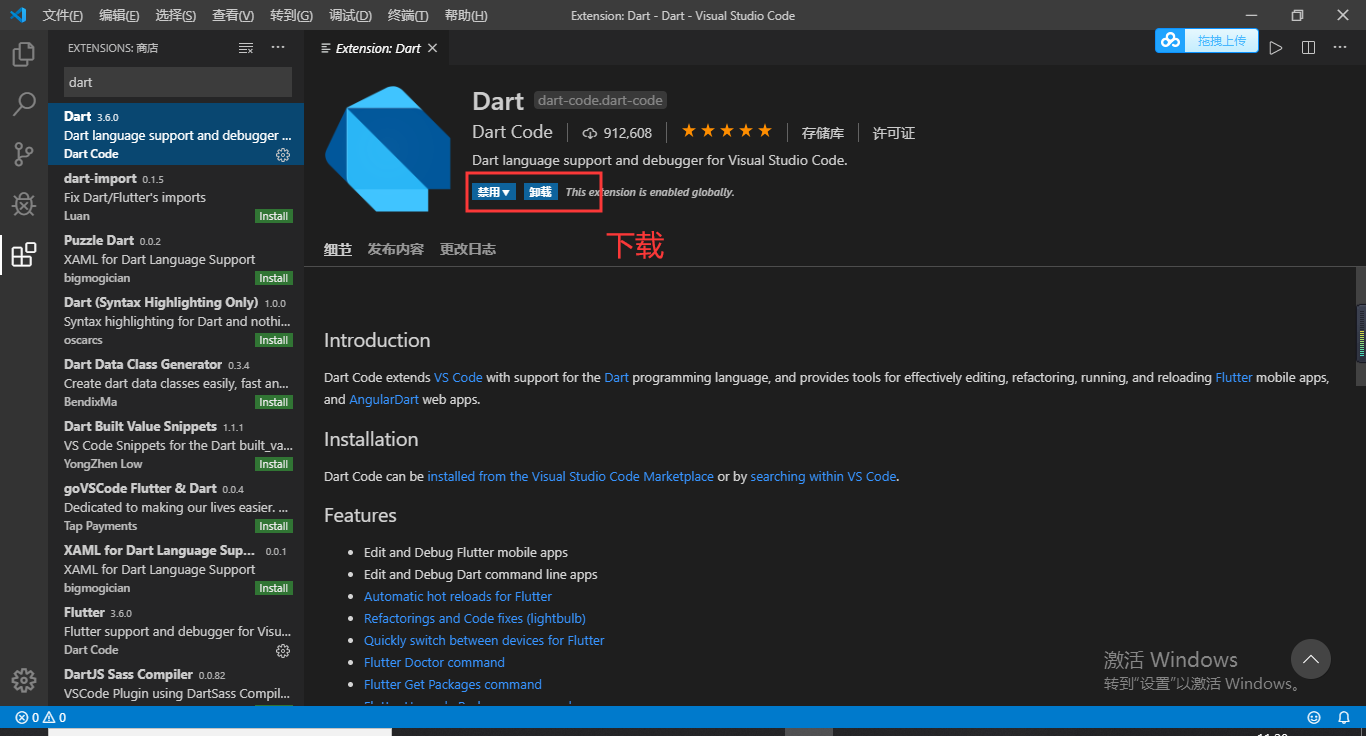The image size is (1366, 736).
Task: Select the Extension: Dart editor tab
Action: click(377, 48)
